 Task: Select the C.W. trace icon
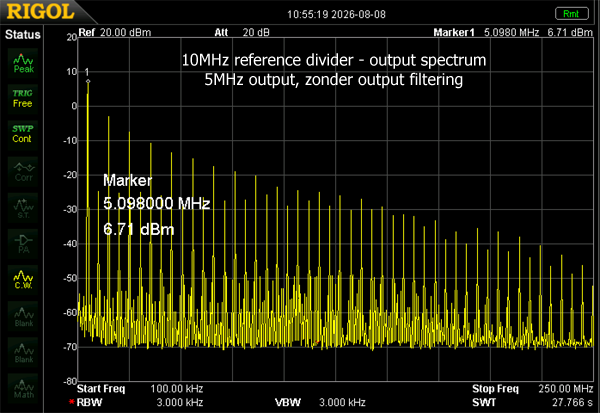[23, 280]
